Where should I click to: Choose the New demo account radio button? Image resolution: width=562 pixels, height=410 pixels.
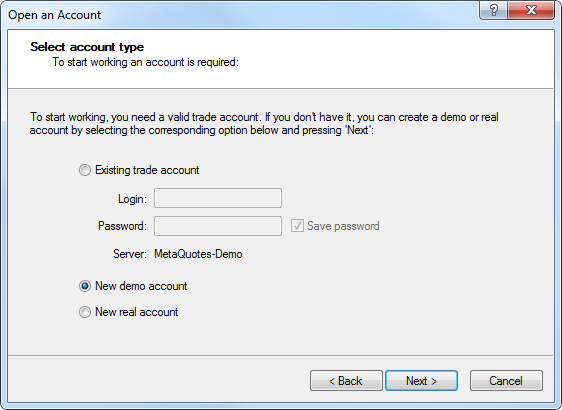pos(85,286)
